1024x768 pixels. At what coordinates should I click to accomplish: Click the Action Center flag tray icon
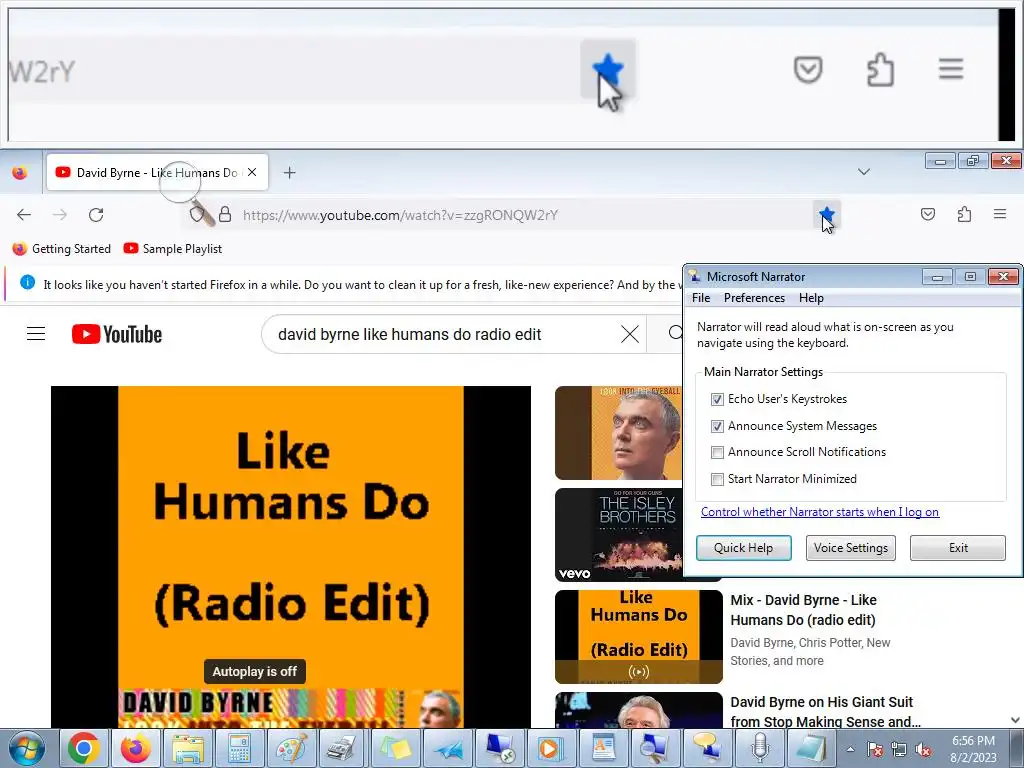tap(874, 750)
